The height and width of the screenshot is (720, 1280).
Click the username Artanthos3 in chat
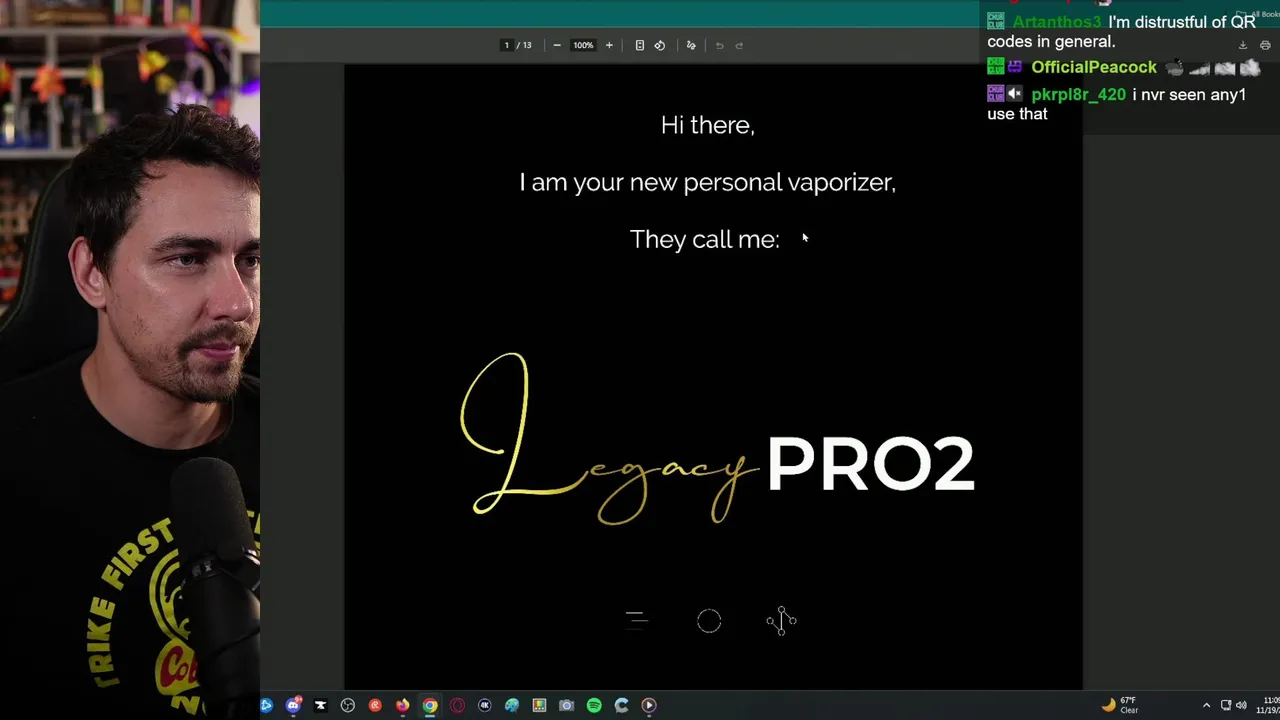(x=1057, y=22)
